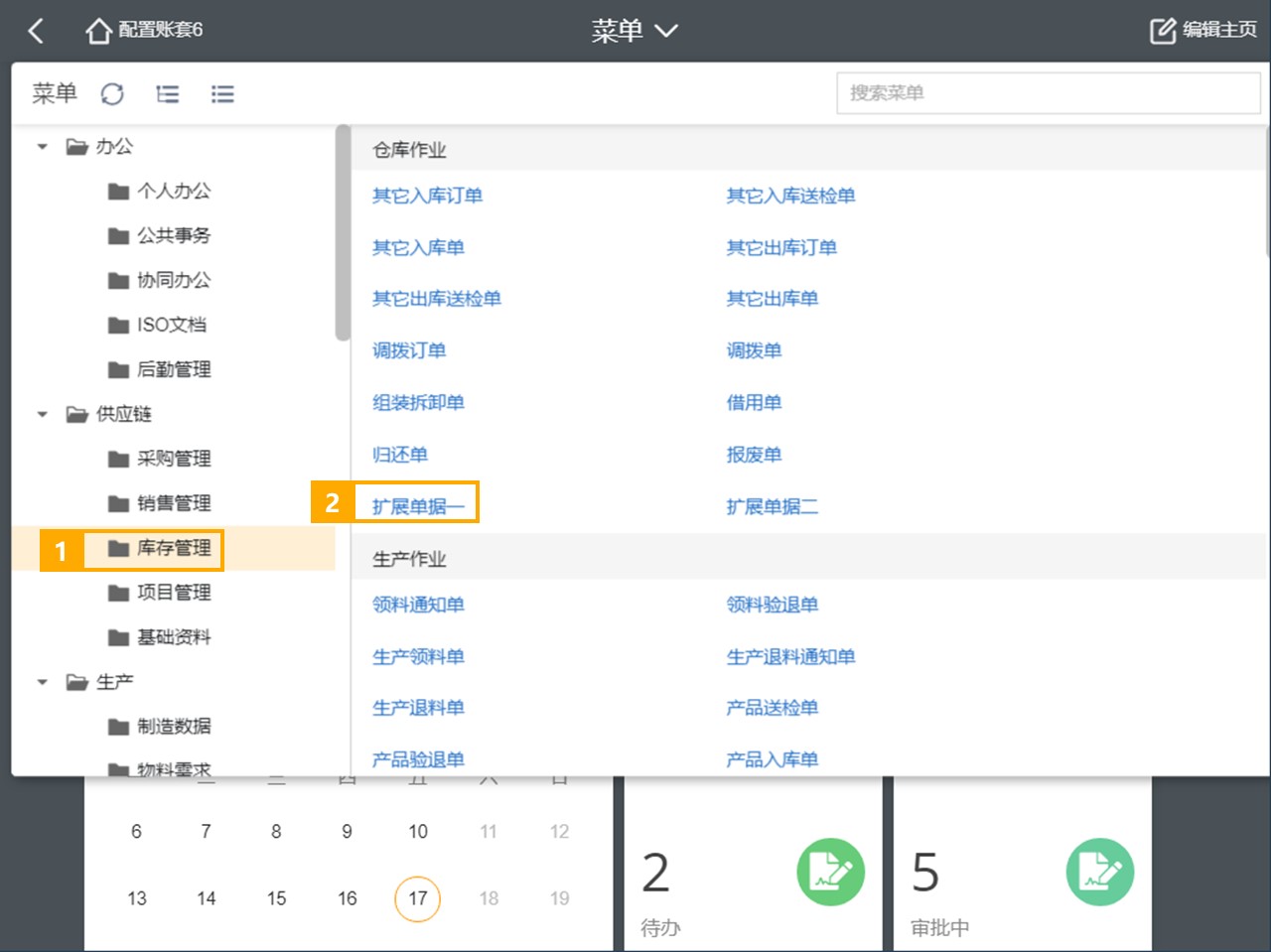The width and height of the screenshot is (1271, 952).
Task: Open the 产品验退单 link
Action: 418,759
